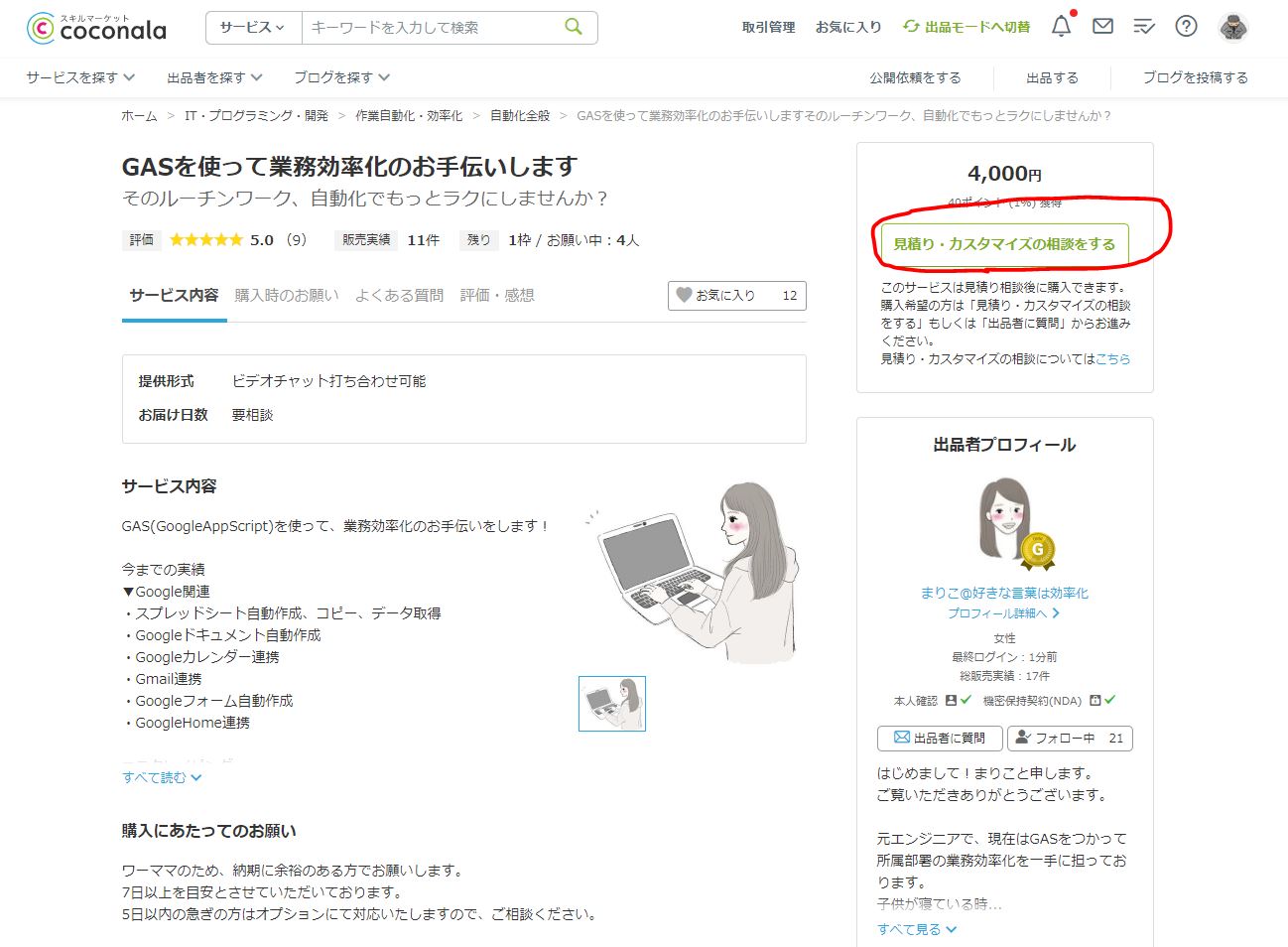Click the 出品者に質問 button
The width and height of the screenshot is (1288, 947).
pyautogui.click(x=939, y=738)
